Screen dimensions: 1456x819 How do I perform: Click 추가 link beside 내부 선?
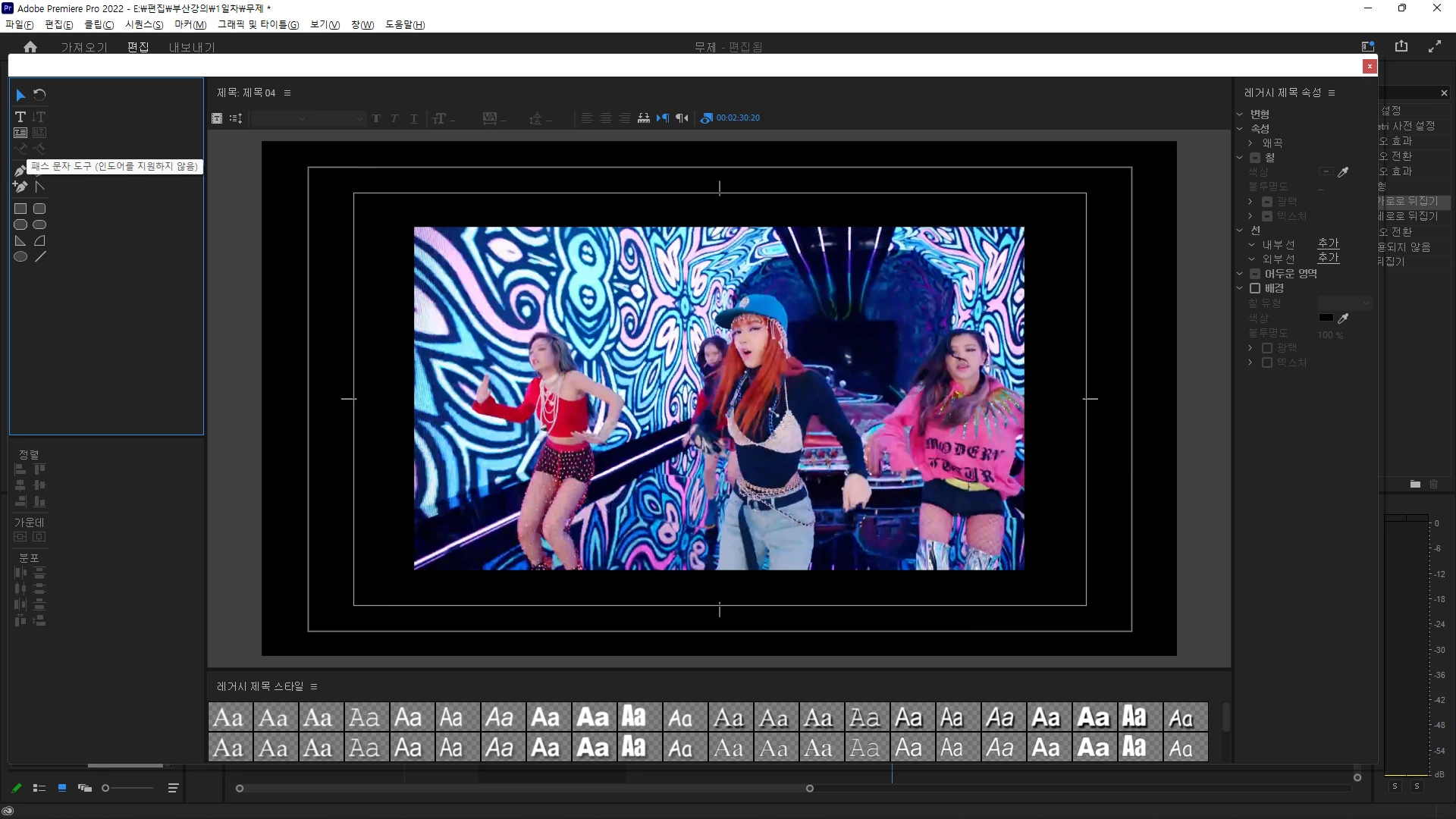coord(1328,243)
